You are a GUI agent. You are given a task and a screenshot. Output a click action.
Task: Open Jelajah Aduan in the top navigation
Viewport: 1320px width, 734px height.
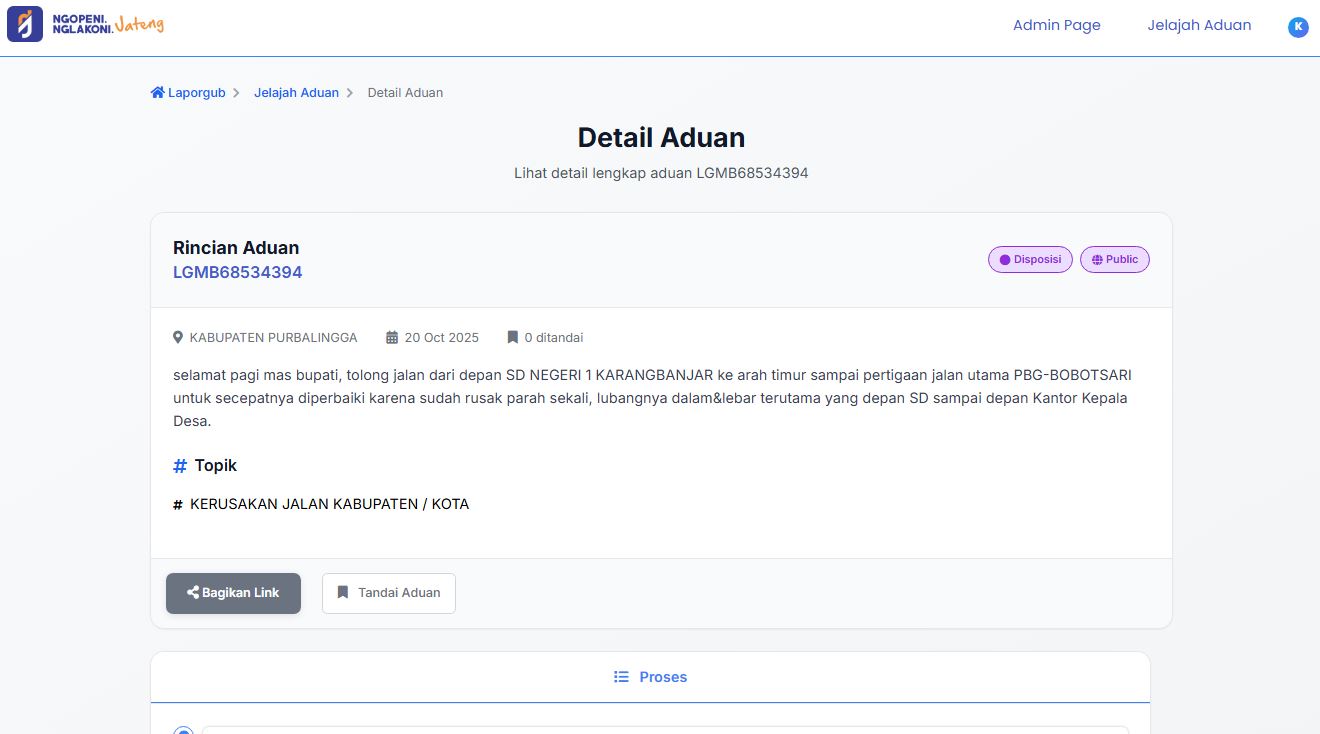click(1199, 25)
